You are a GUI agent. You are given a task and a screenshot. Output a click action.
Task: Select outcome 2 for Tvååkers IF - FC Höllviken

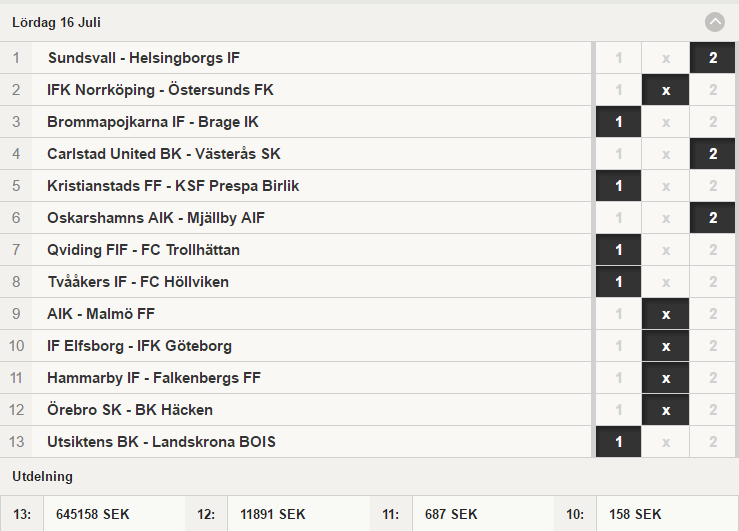point(713,282)
